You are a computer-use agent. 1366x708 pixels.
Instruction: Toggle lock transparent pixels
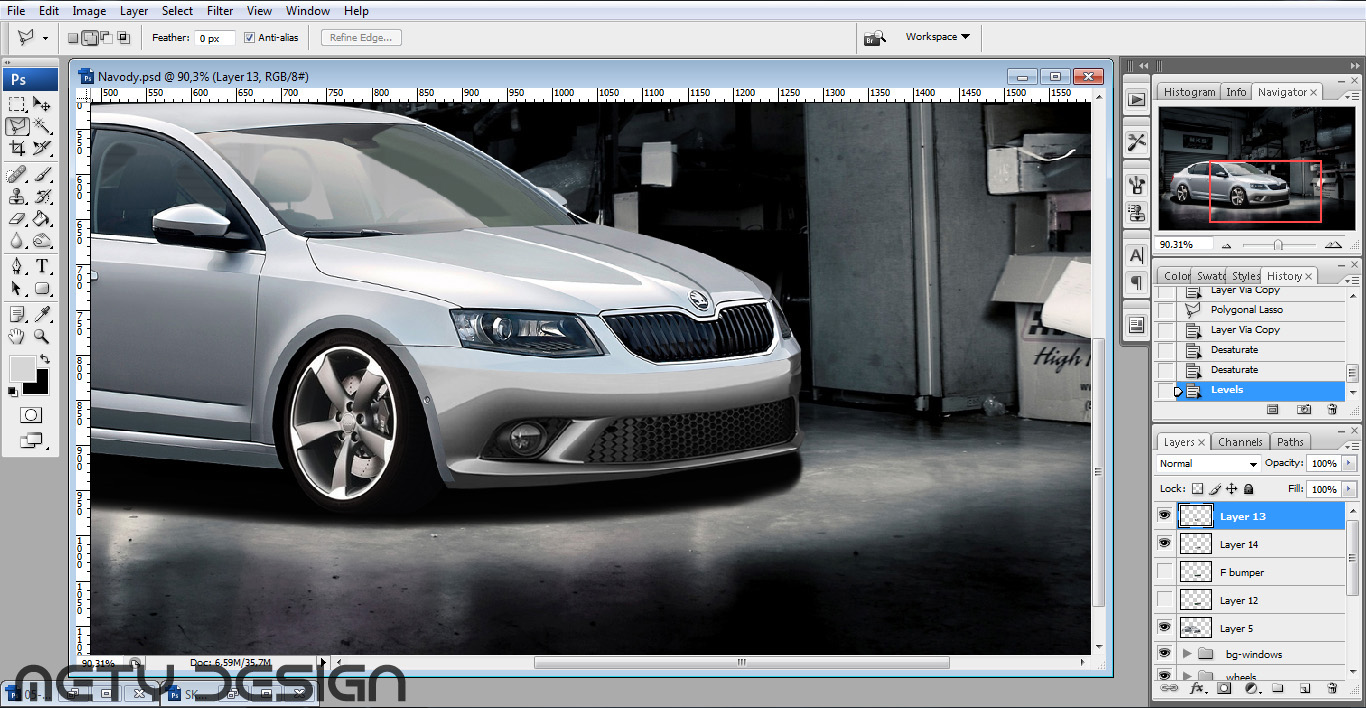[x=1197, y=489]
